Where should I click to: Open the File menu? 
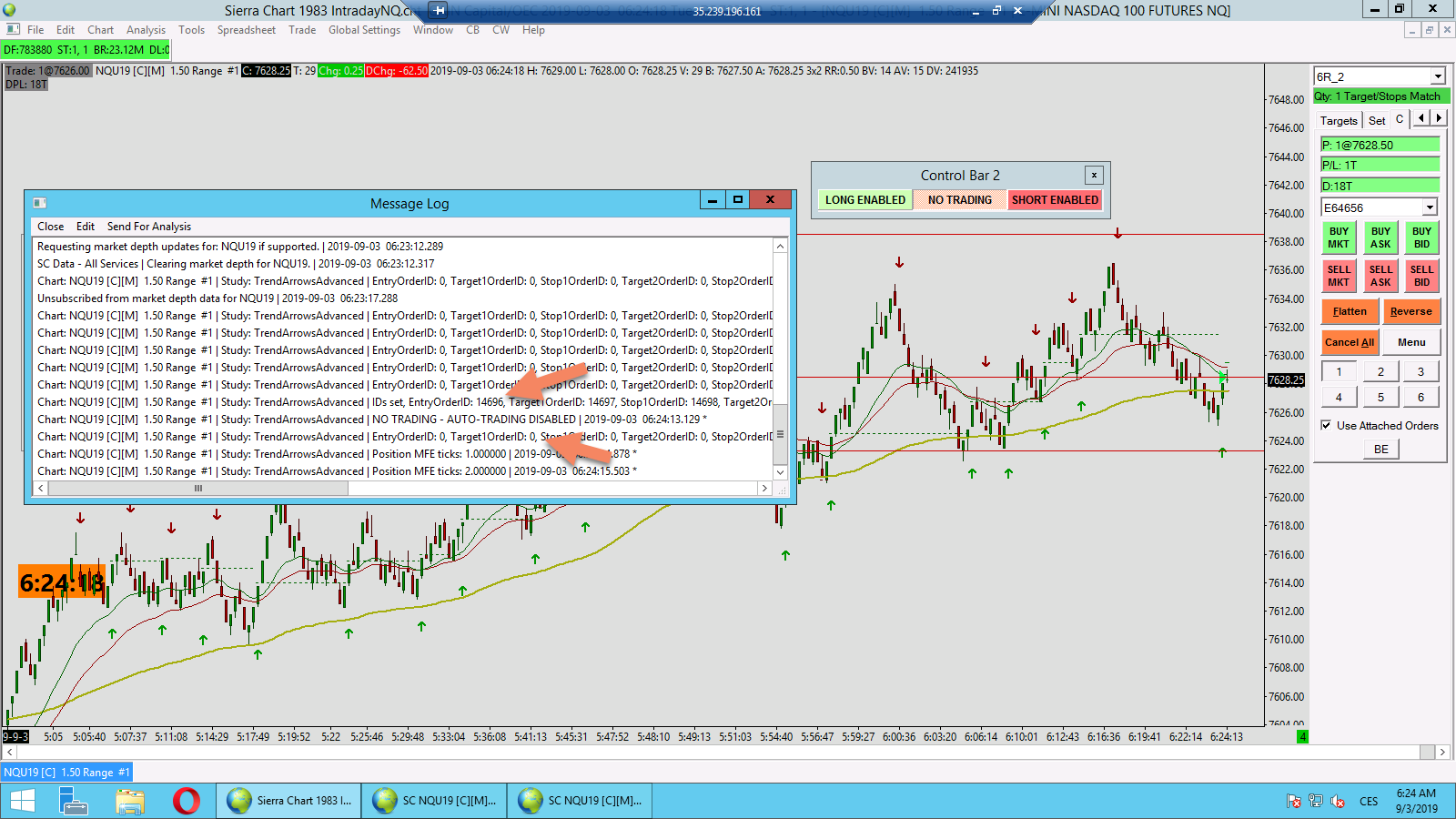35,30
